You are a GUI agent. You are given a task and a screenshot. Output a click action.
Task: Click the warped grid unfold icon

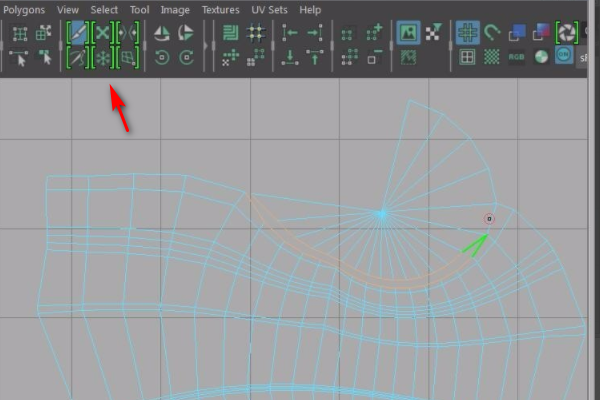point(128,58)
